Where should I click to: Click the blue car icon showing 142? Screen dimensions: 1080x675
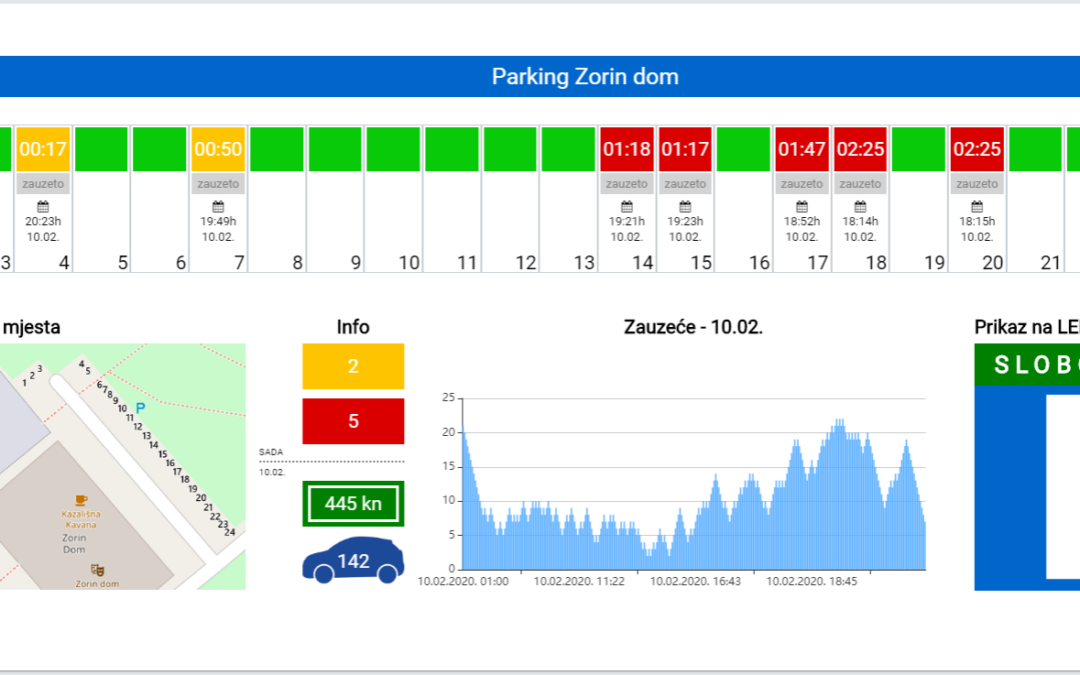[x=353, y=561]
